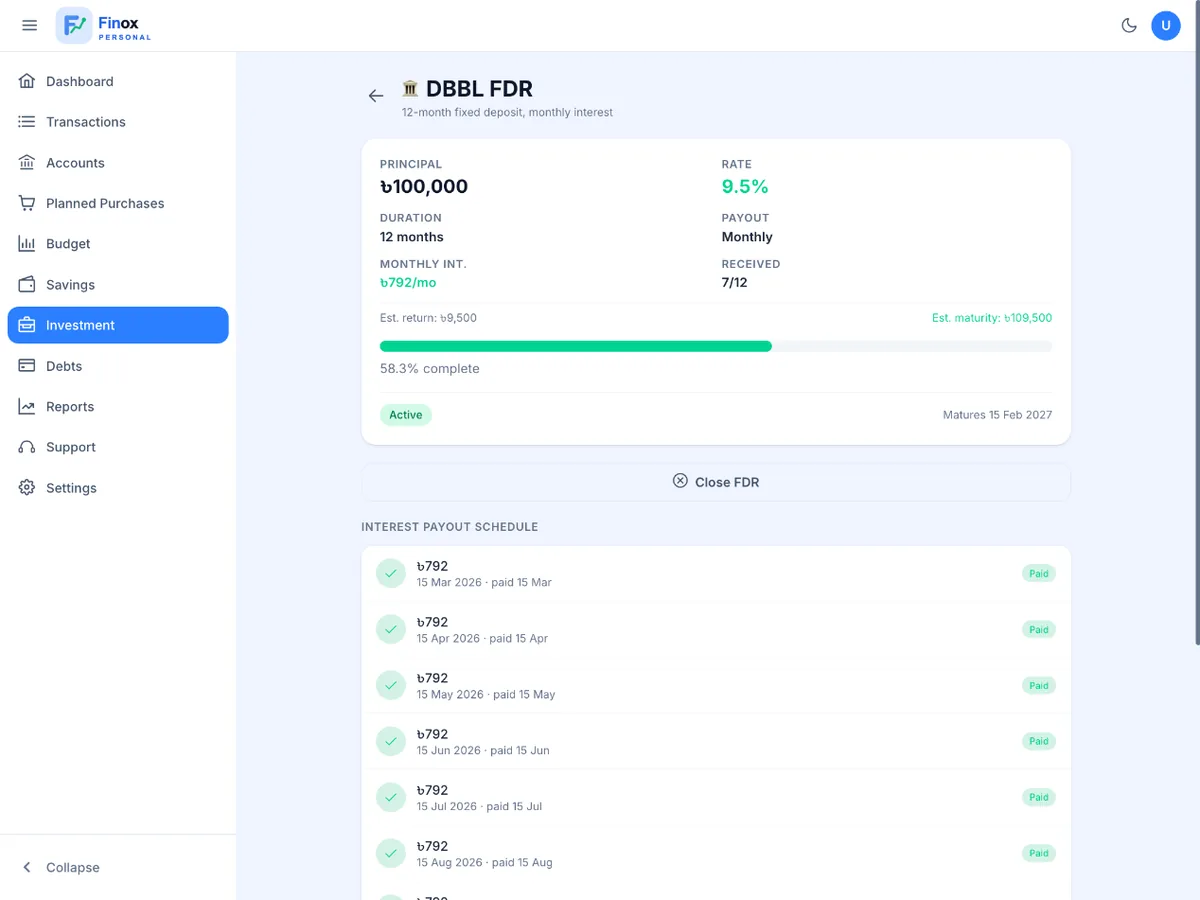
Task: Click check icon for 15 Jun 2026 payout
Action: (x=391, y=742)
